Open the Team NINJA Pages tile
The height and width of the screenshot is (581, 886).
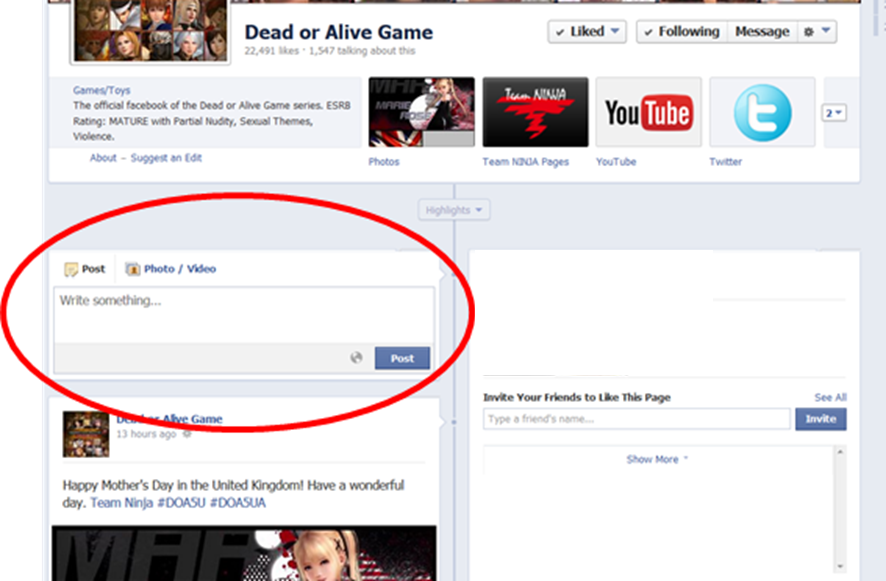point(535,112)
